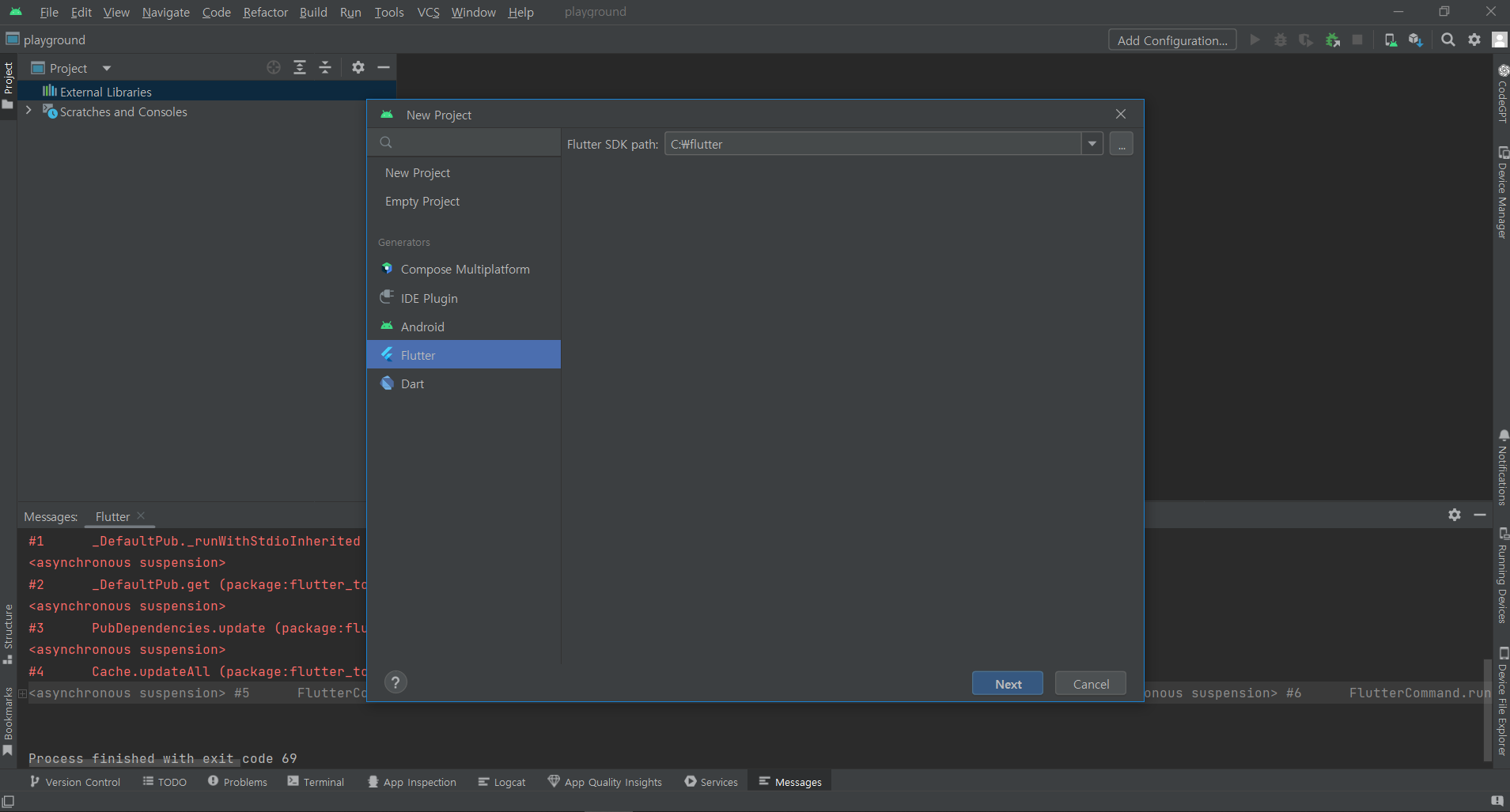This screenshot has height=812, width=1510.
Task: Click the account avatar icon
Action: [x=1499, y=40]
